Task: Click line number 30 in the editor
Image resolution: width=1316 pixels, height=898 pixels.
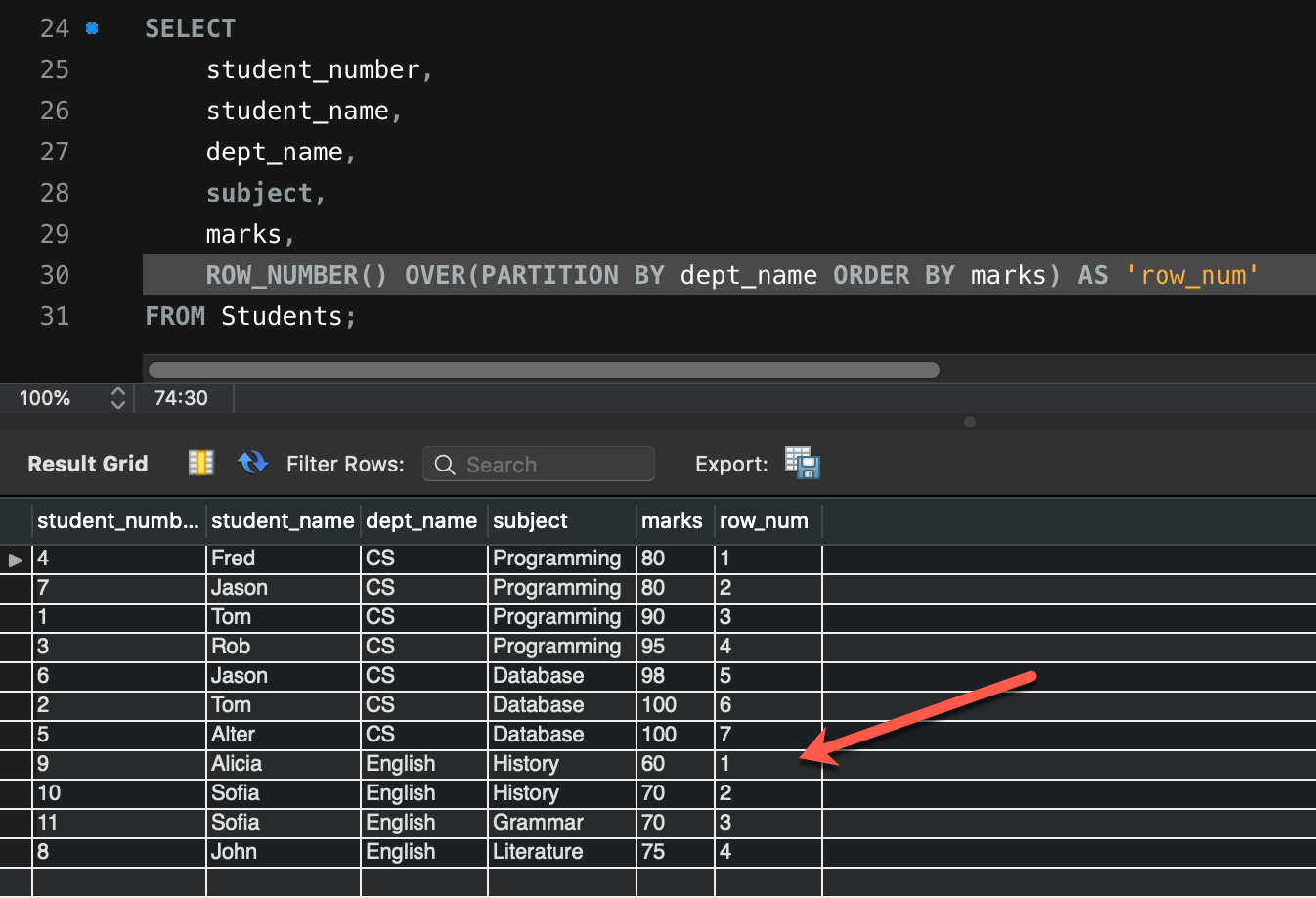Action: click(x=55, y=275)
